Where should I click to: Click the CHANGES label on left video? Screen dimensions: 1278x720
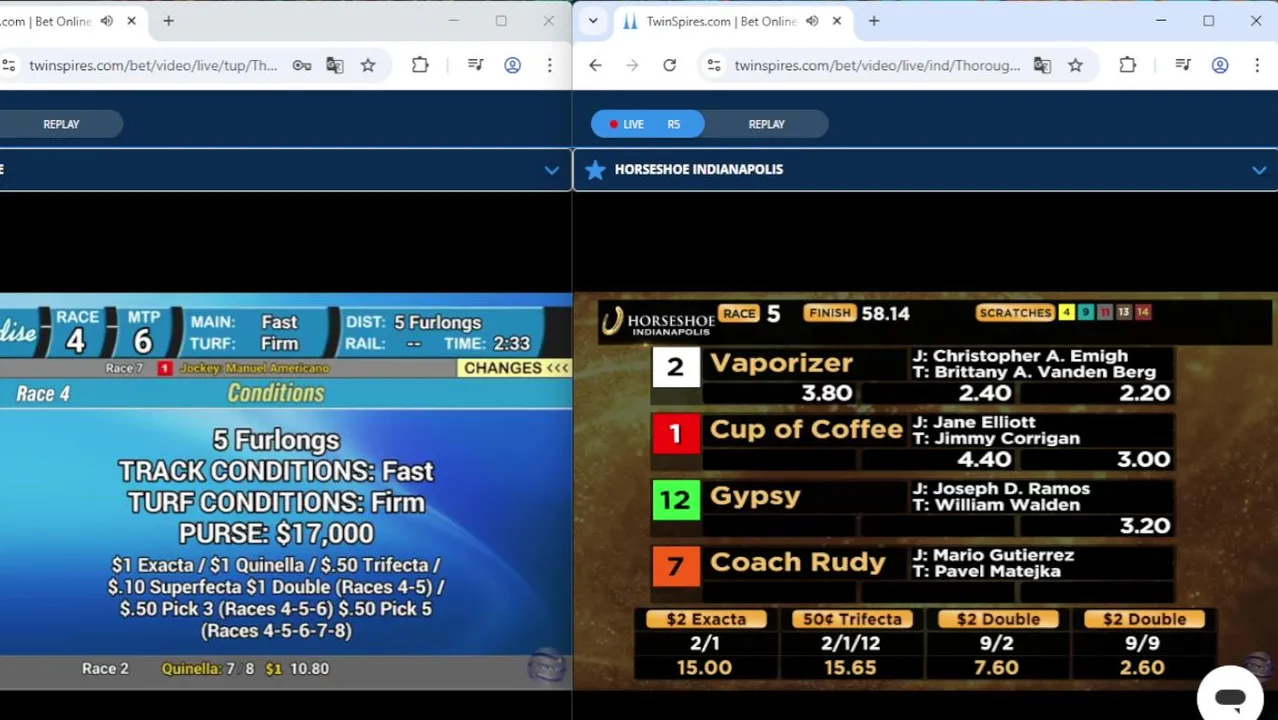click(516, 368)
